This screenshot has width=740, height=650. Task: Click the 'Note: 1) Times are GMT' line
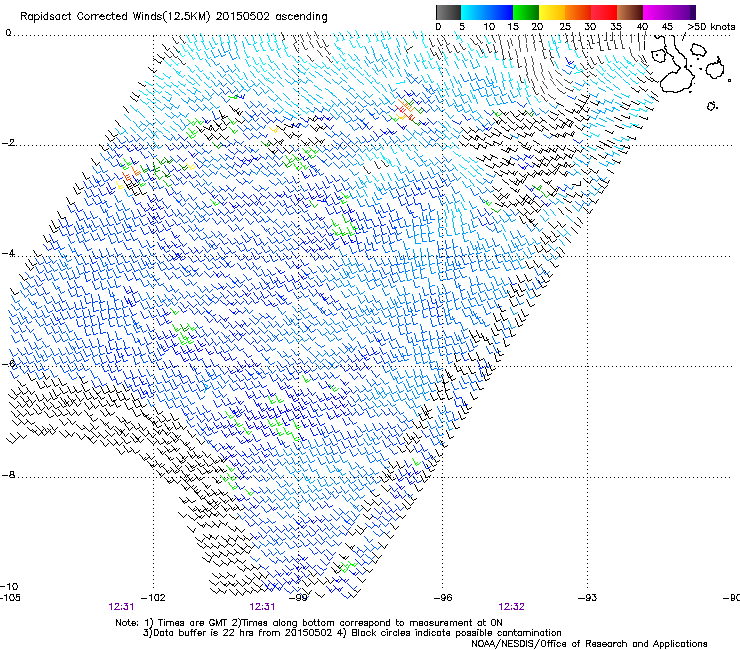[309, 623]
